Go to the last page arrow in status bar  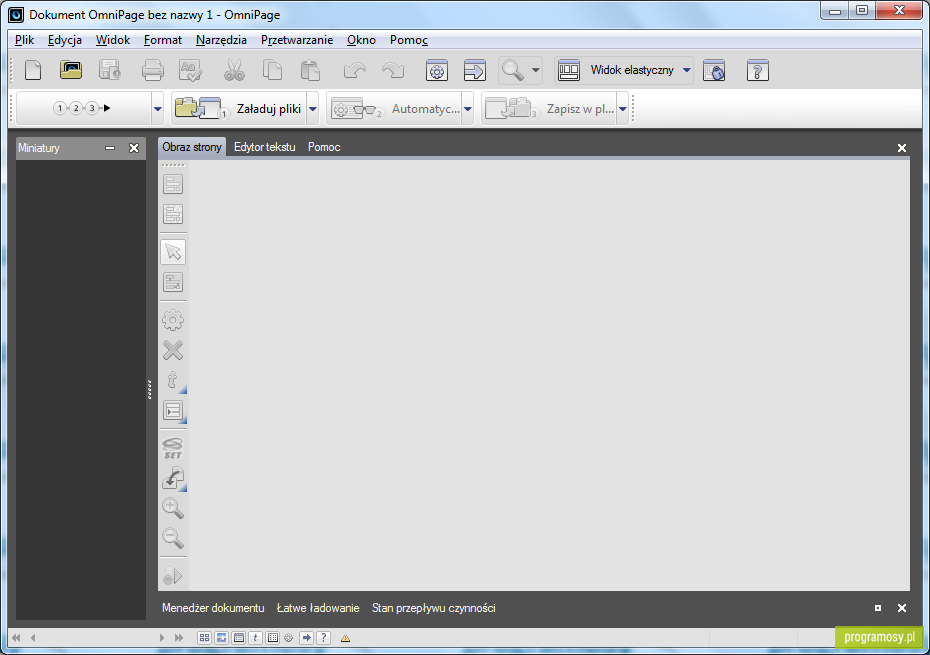[179, 638]
